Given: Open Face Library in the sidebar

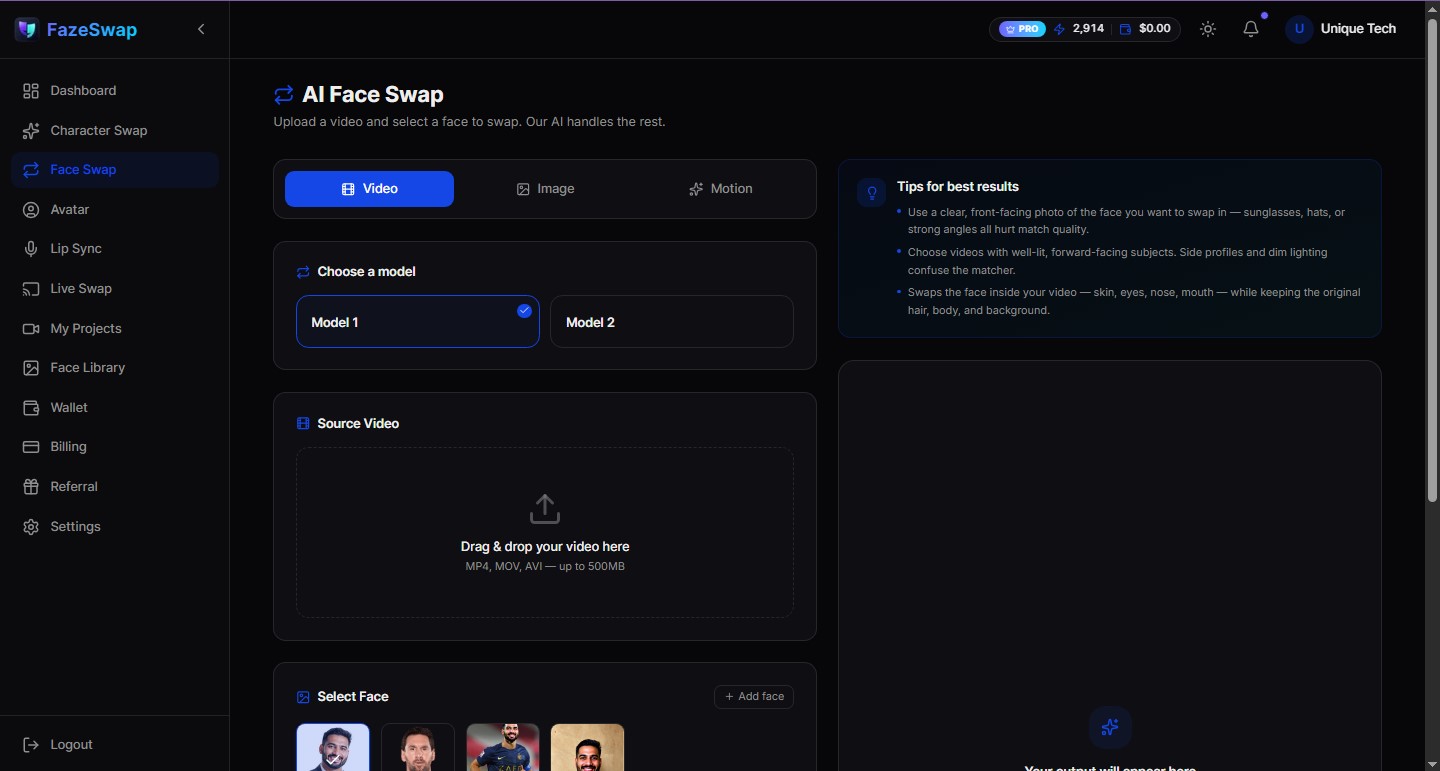Looking at the screenshot, I should [x=115, y=367].
